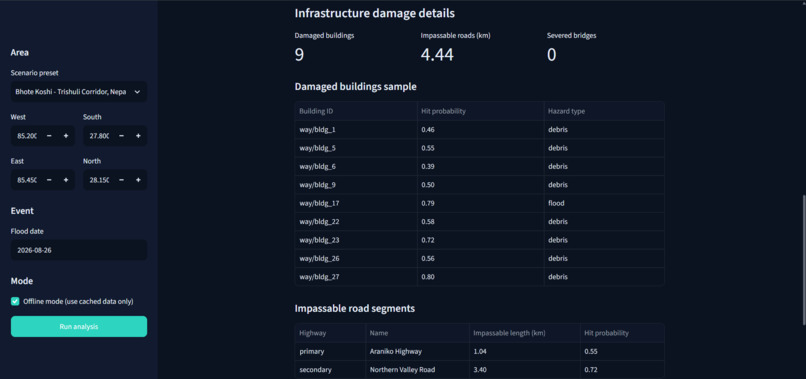
Task: Decrease the North coordinate value
Action: 122,180
